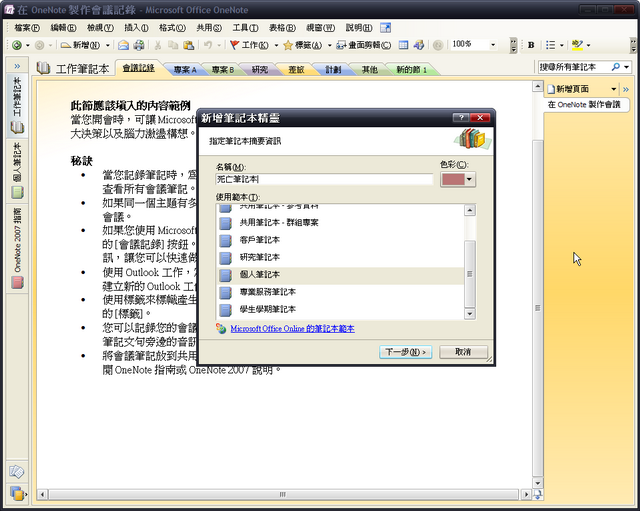
Task: Open the bullet list style dropdown
Action: (x=562, y=45)
